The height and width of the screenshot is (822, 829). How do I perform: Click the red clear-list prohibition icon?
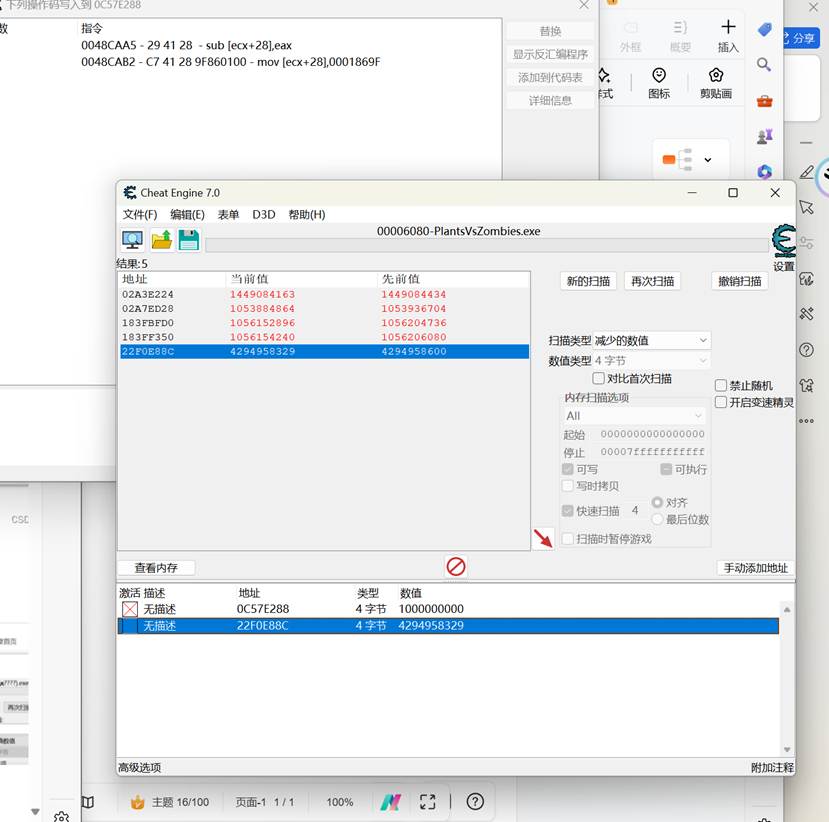456,567
